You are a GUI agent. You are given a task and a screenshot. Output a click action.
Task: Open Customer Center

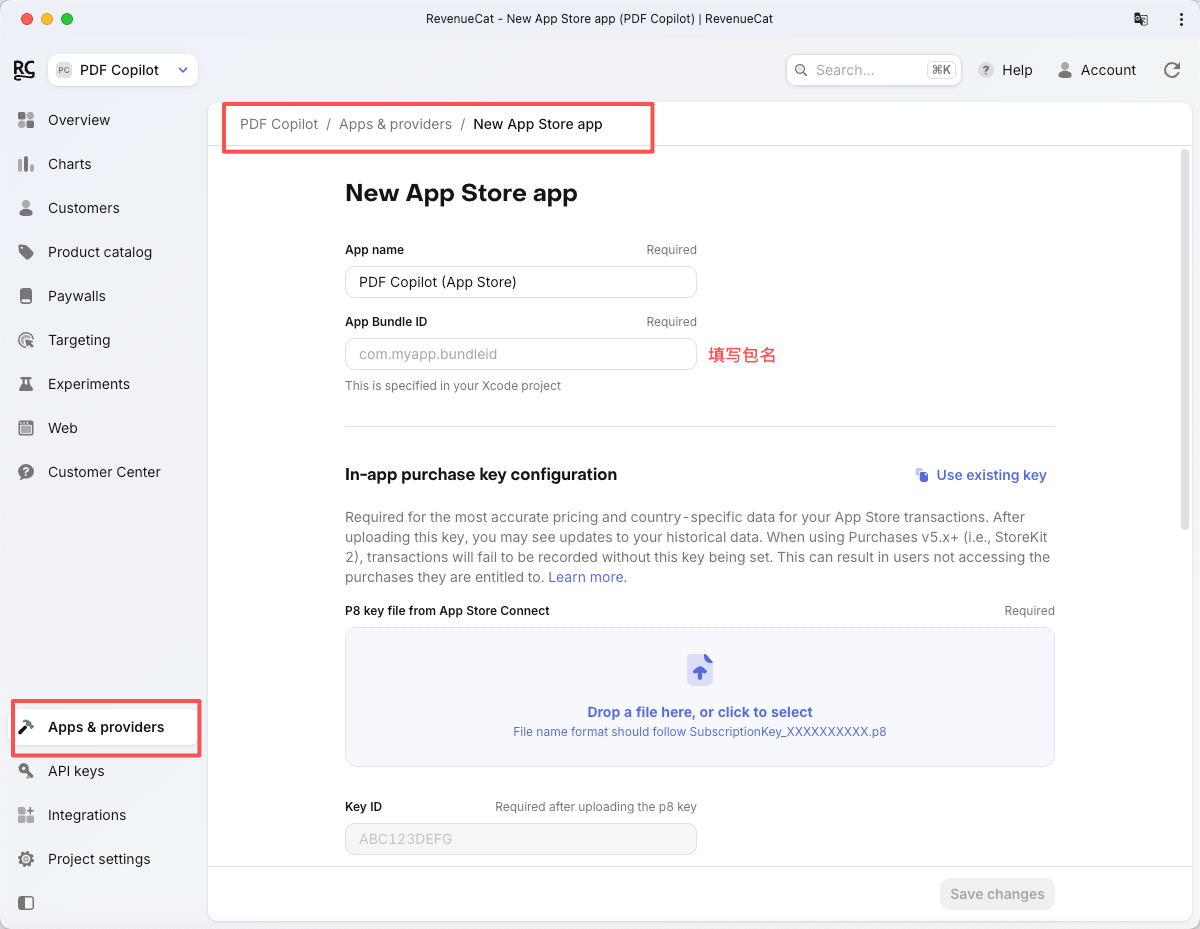[104, 472]
